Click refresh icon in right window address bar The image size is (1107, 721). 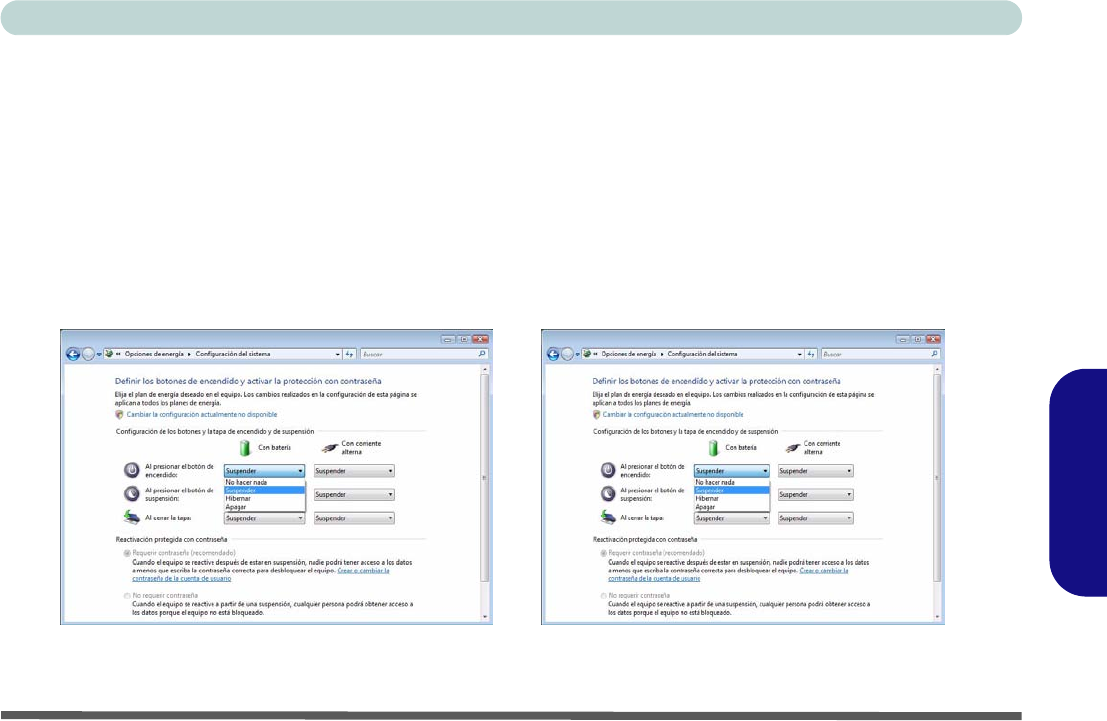[810, 354]
